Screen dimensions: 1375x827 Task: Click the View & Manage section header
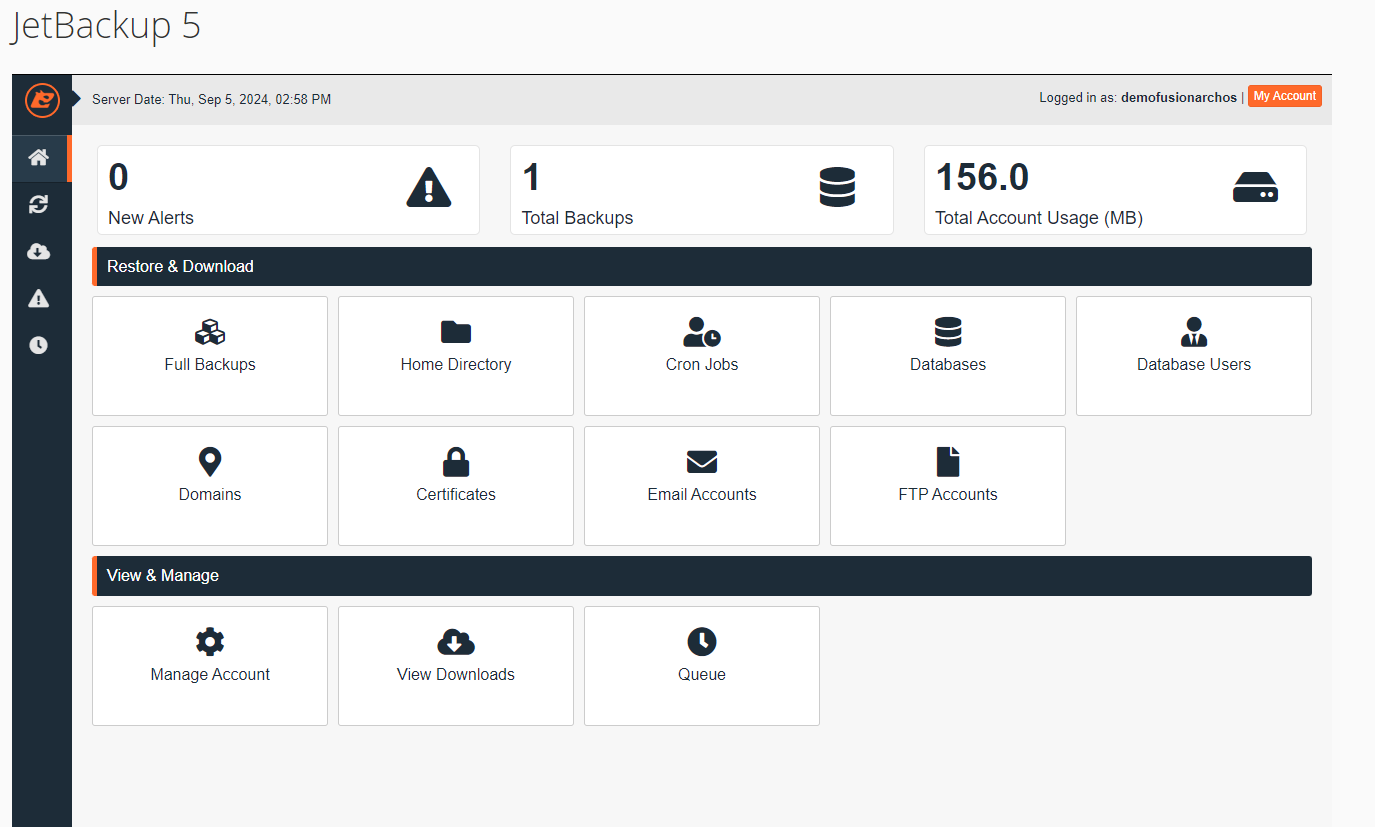702,576
